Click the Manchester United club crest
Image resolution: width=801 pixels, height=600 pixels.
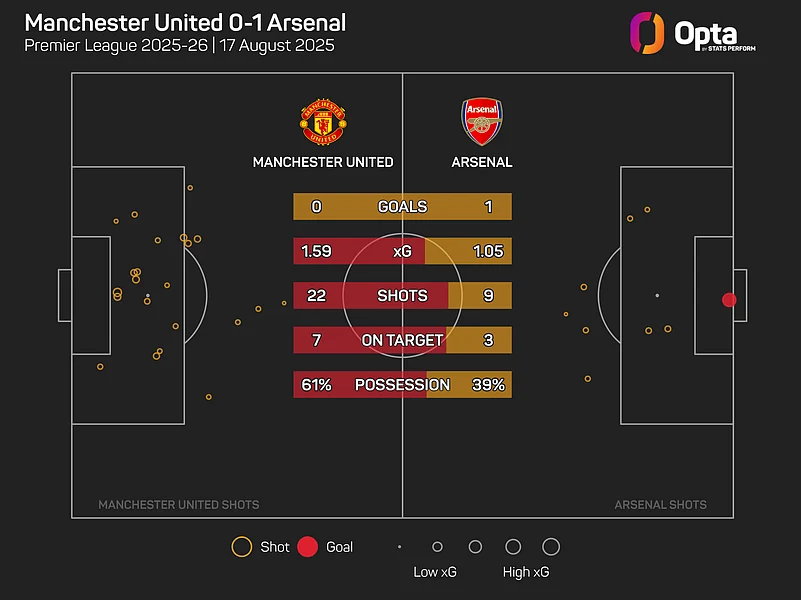(x=323, y=122)
